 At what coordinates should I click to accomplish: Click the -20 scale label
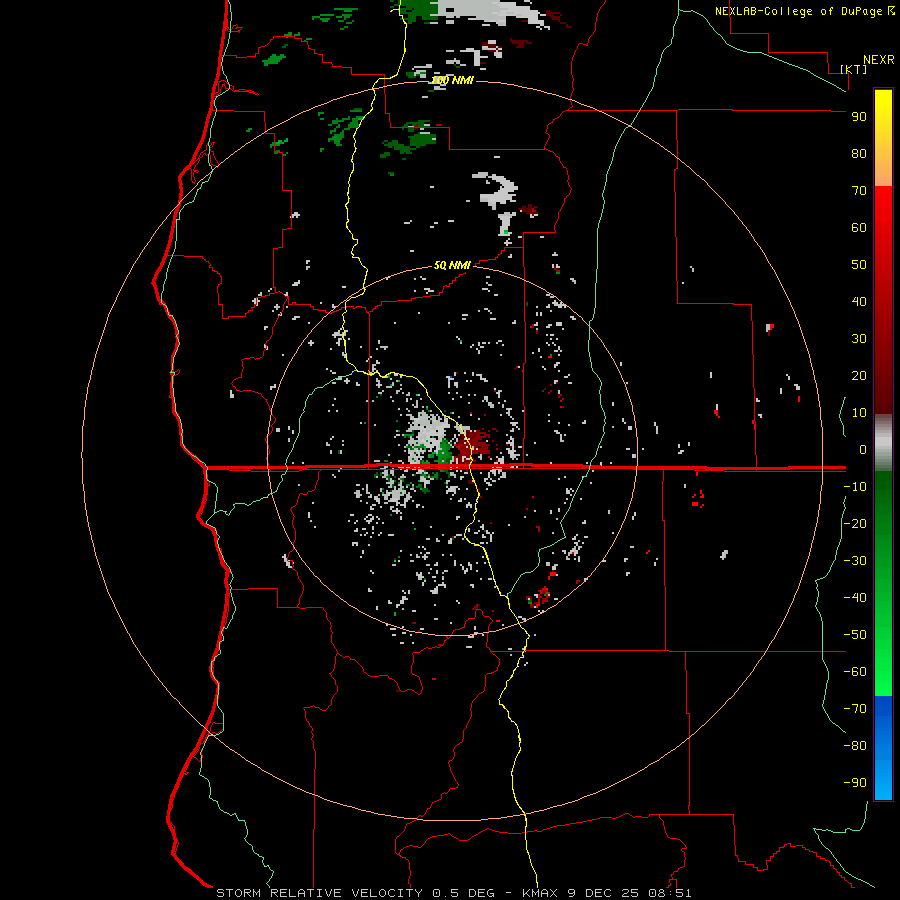pos(855,523)
